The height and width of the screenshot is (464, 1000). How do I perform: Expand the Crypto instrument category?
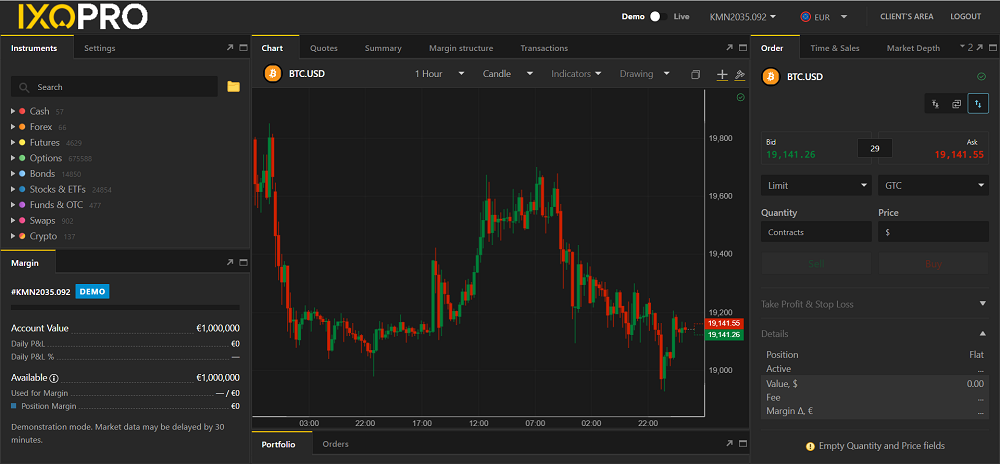click(13, 236)
